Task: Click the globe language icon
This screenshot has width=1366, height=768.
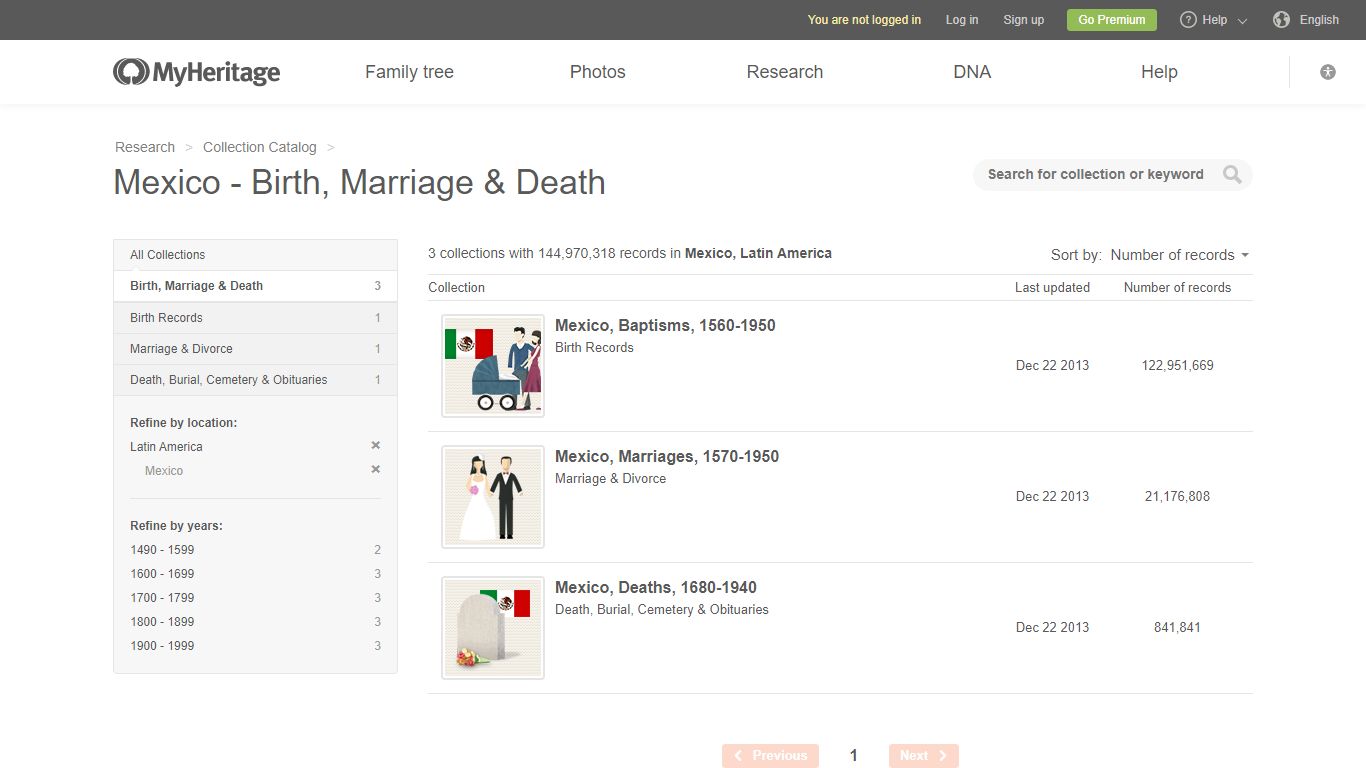Action: [1282, 20]
